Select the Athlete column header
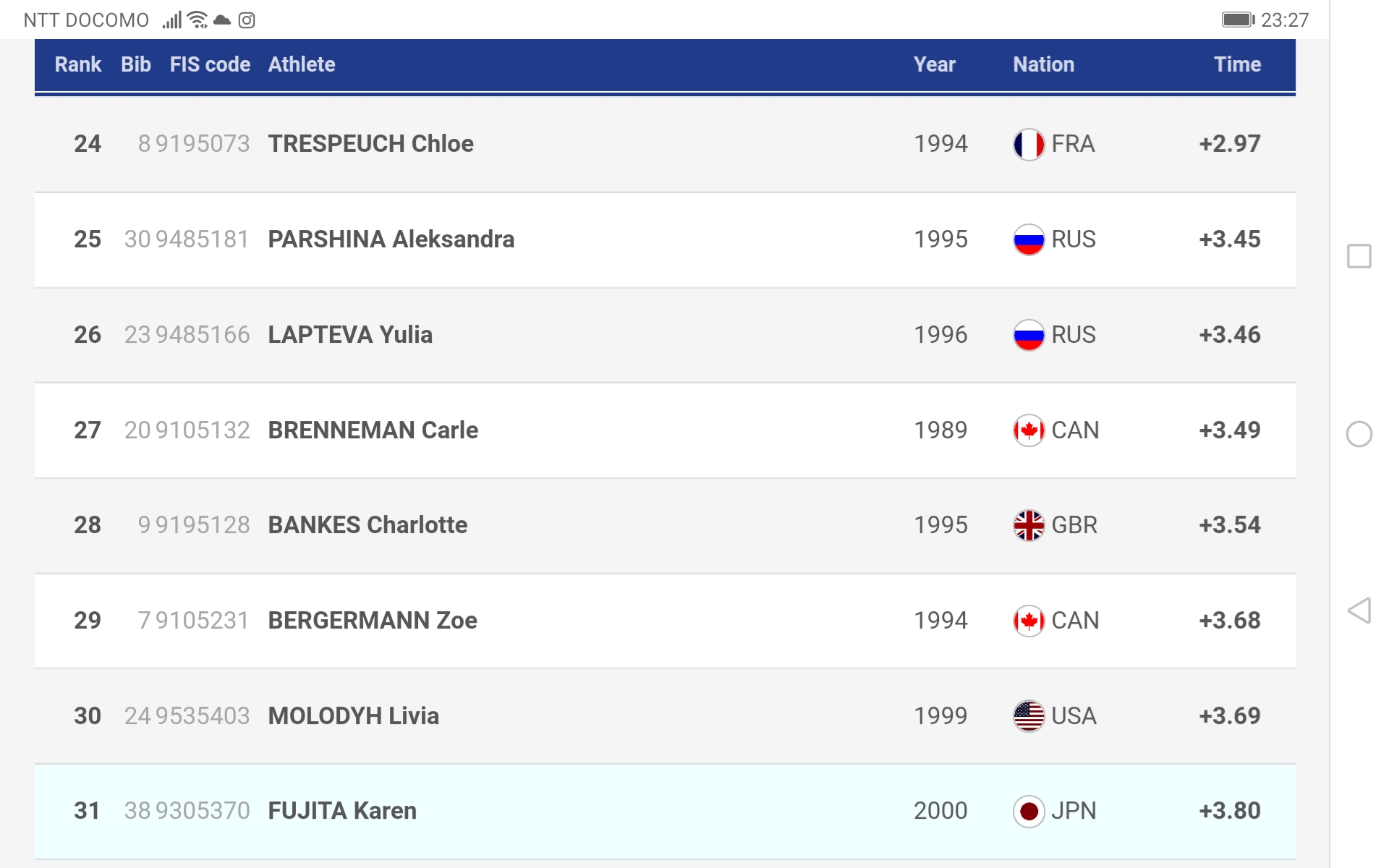 click(x=302, y=64)
